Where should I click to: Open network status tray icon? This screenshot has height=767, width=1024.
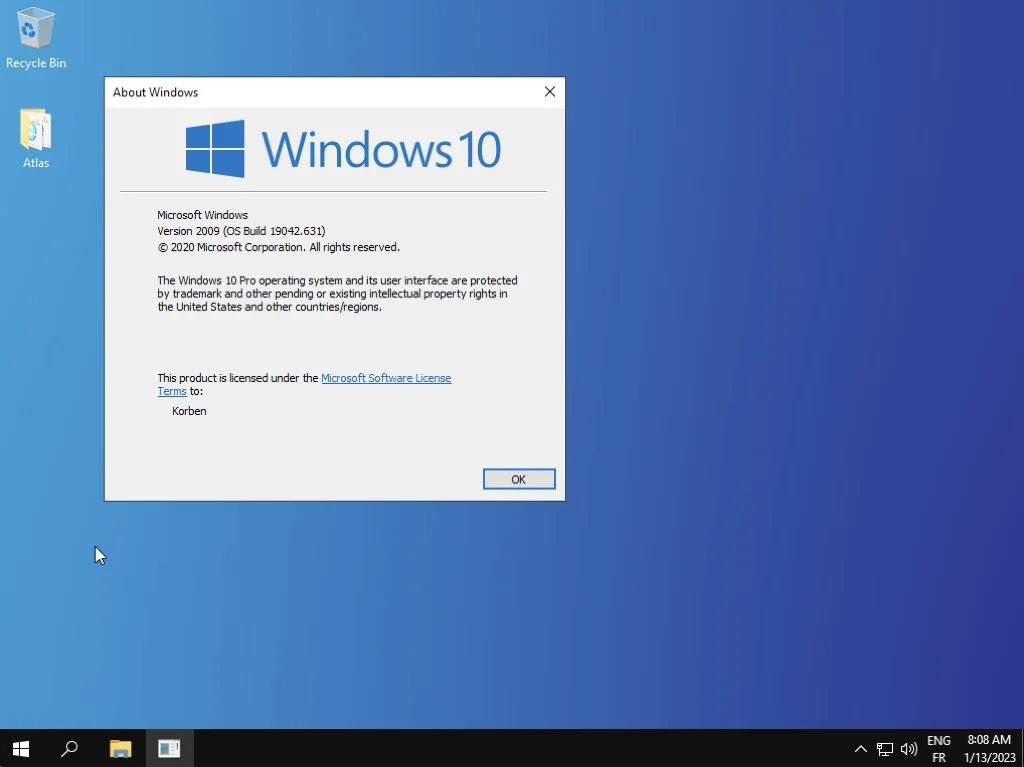point(884,749)
